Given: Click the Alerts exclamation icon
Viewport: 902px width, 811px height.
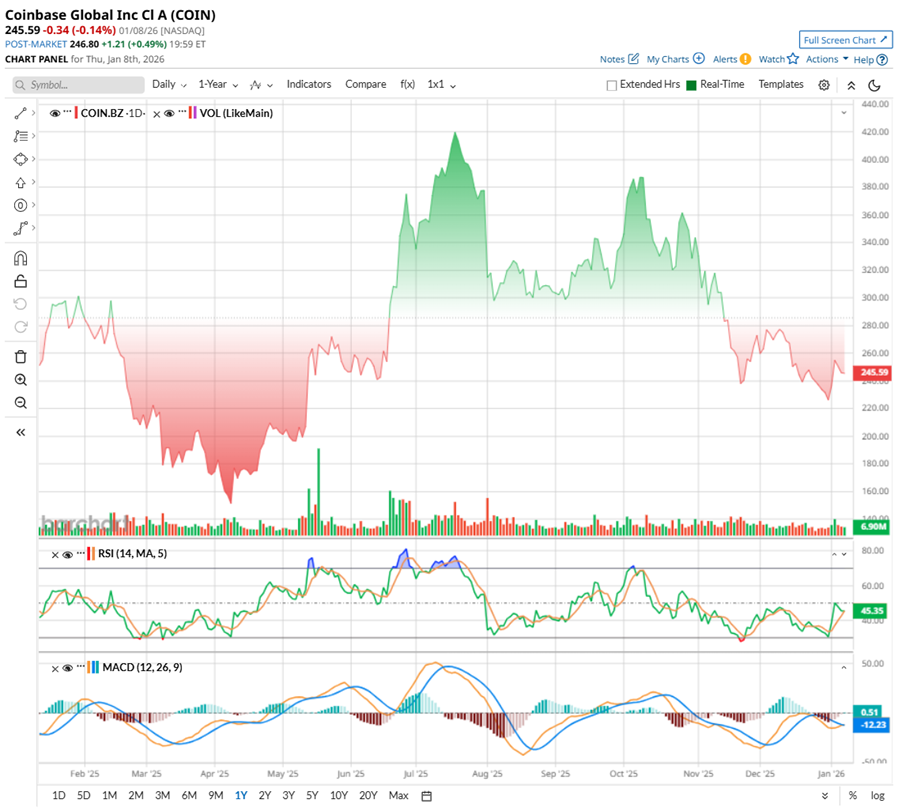Looking at the screenshot, I should 746,59.
